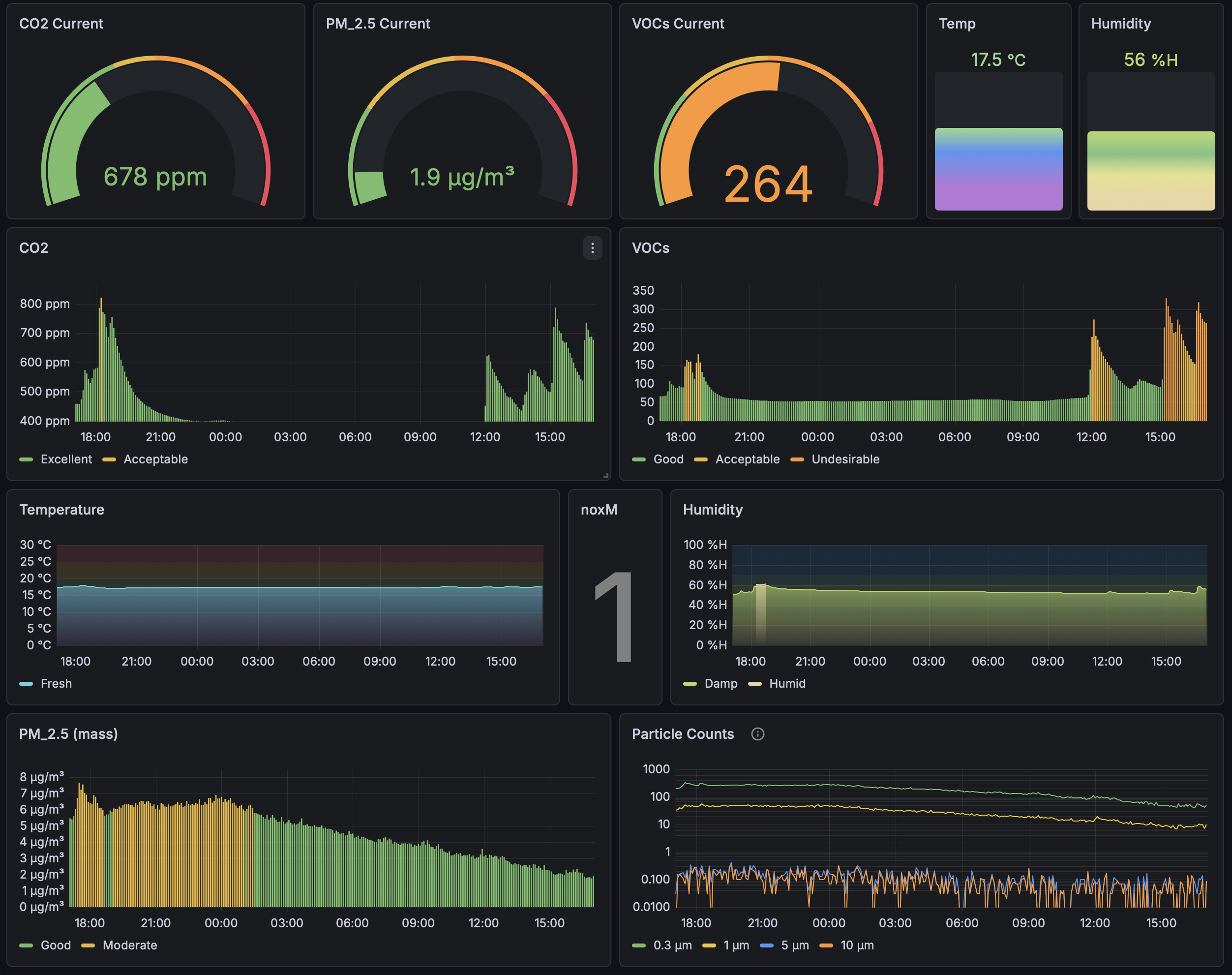This screenshot has height=975, width=1232.
Task: Open the CO2 Current panel title menu
Action: (61, 24)
